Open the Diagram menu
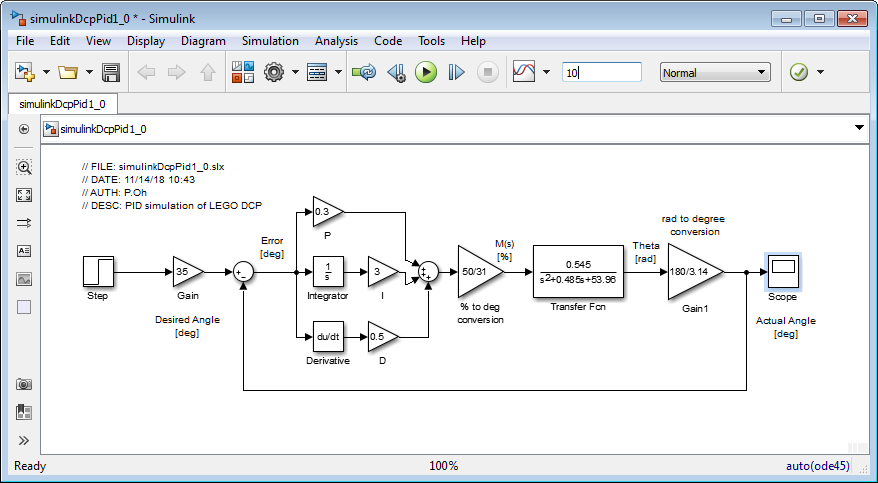878x483 pixels. (x=203, y=41)
